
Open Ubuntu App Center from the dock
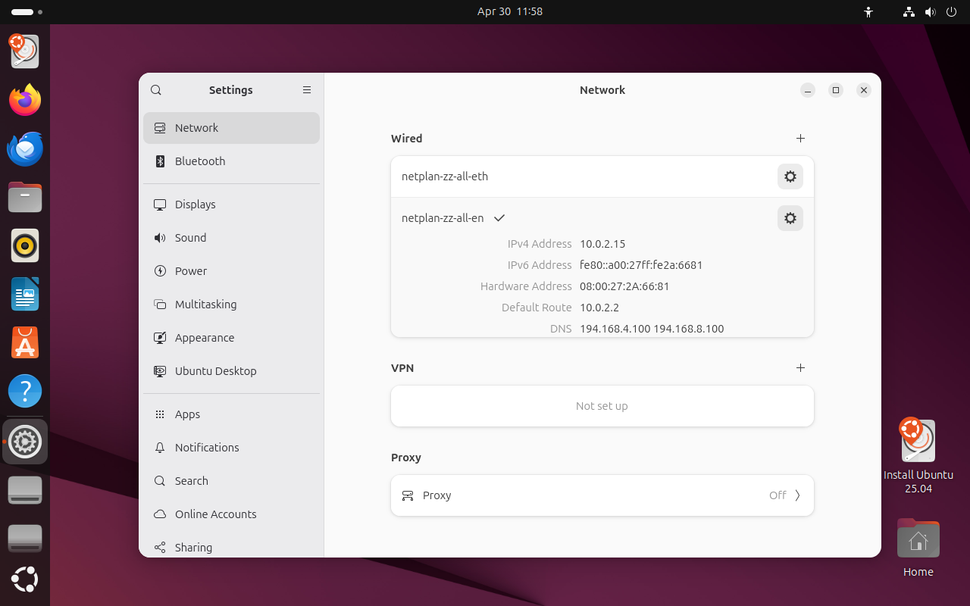click(24, 342)
